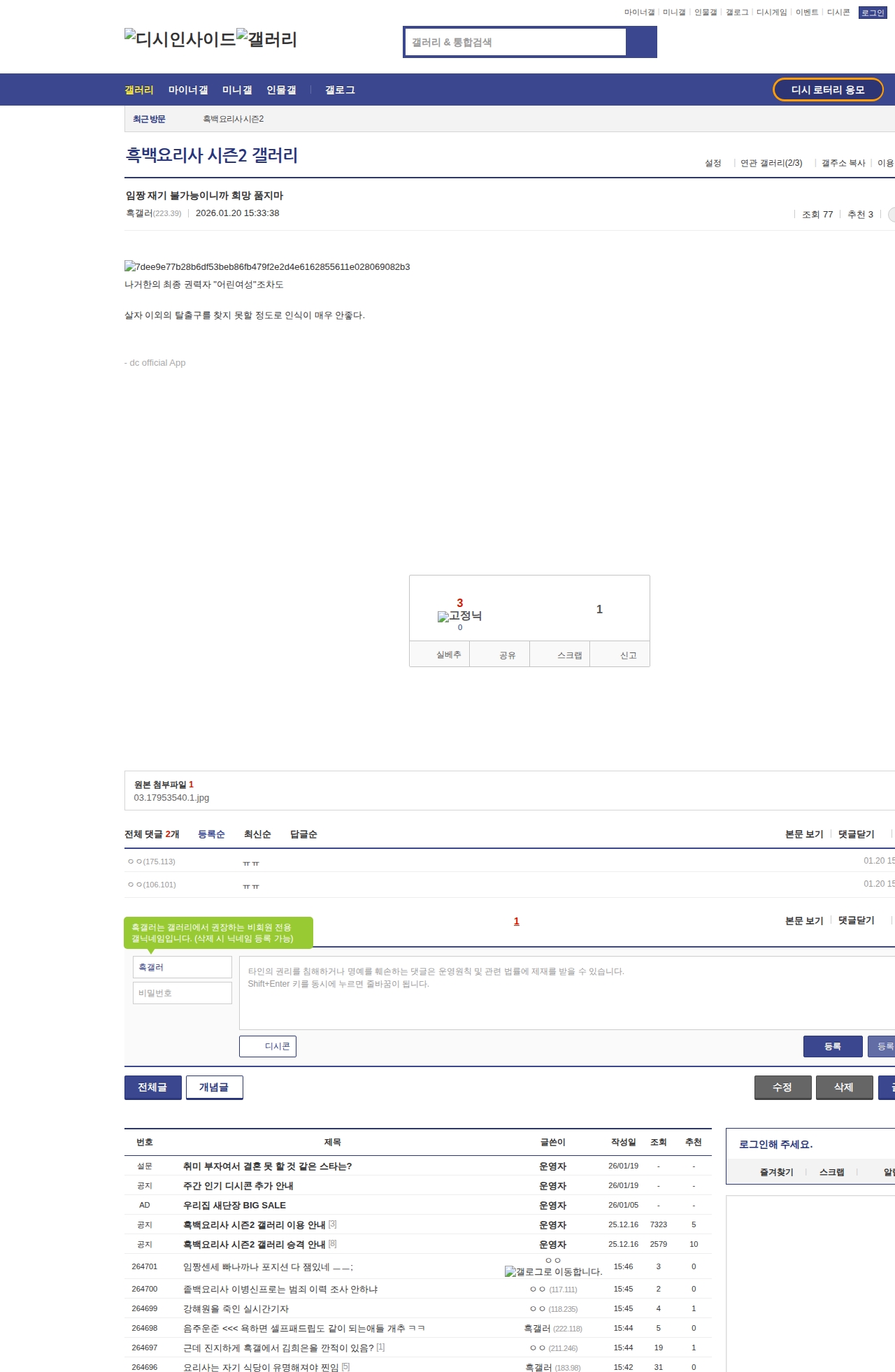Select the 갤러리 navigation tab

(x=139, y=90)
